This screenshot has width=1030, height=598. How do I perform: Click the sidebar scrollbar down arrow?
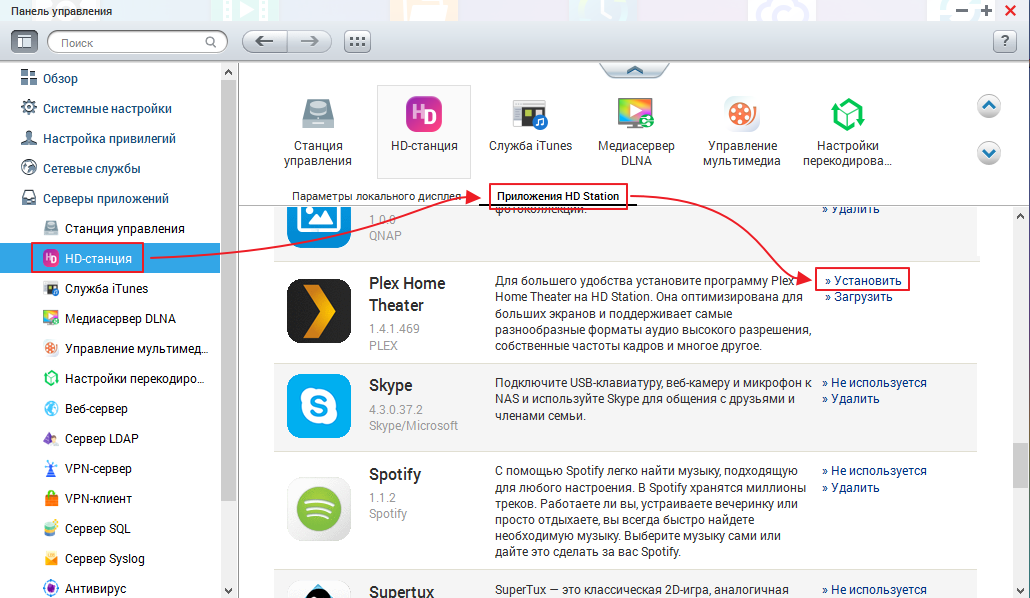(x=228, y=590)
